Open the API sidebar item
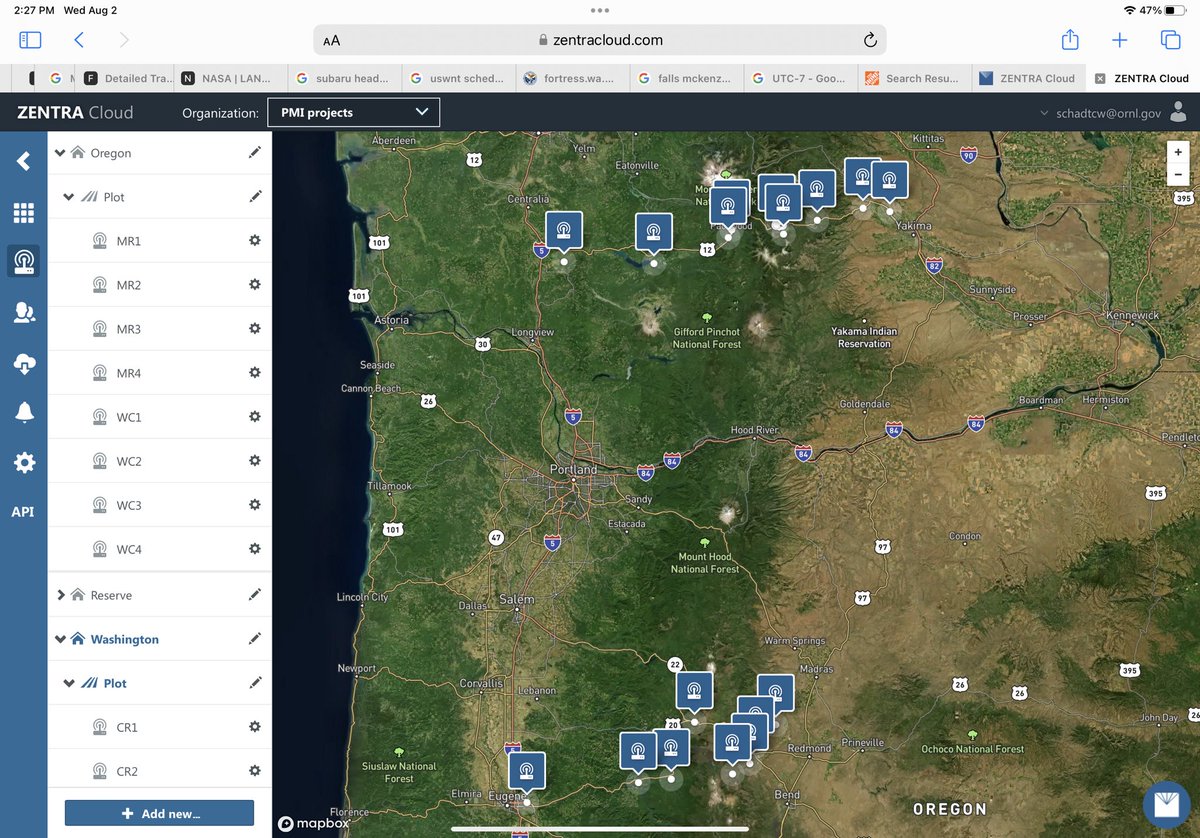The image size is (1200, 838). 23,512
